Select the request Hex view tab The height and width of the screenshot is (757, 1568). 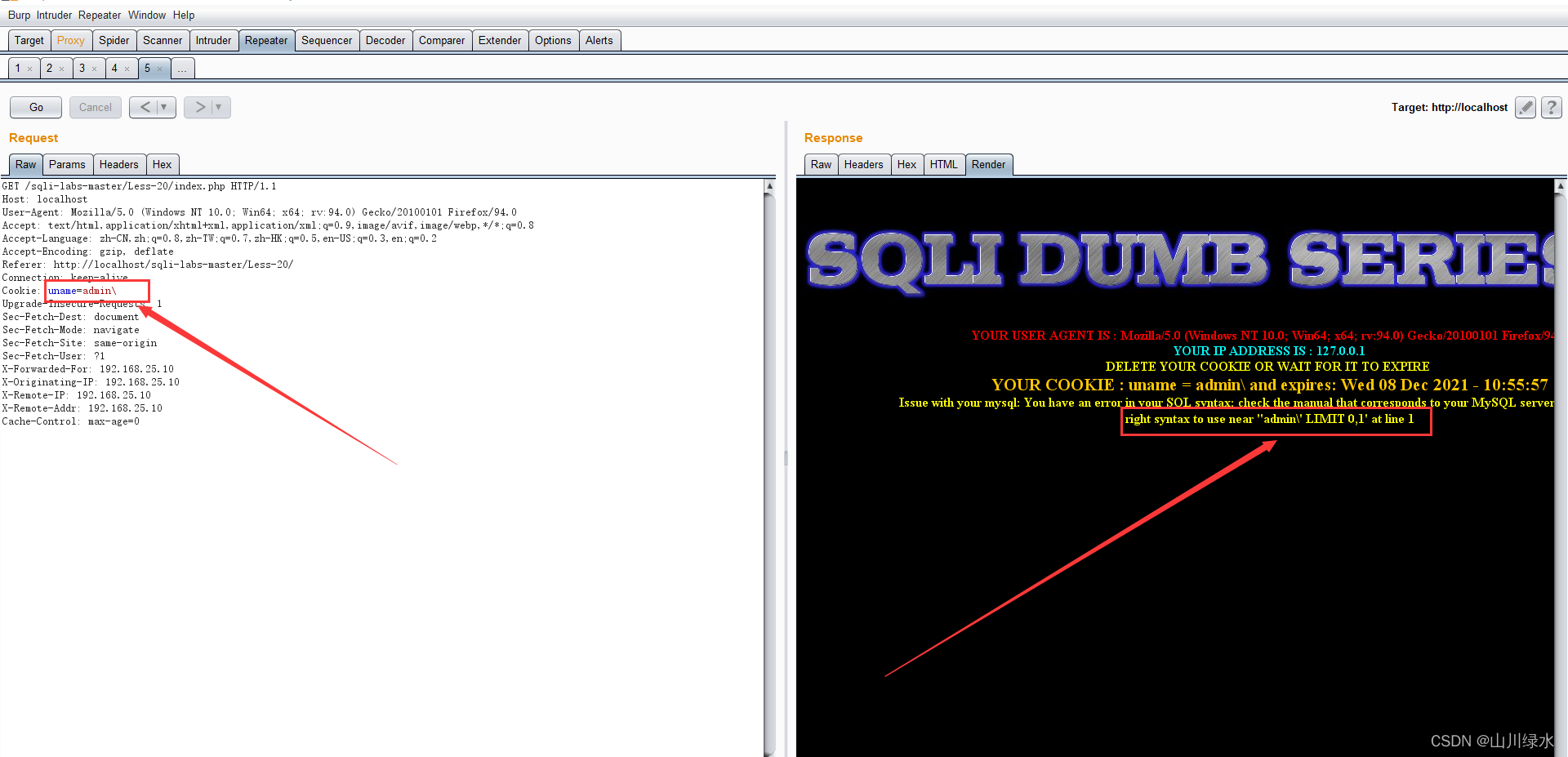click(x=162, y=164)
